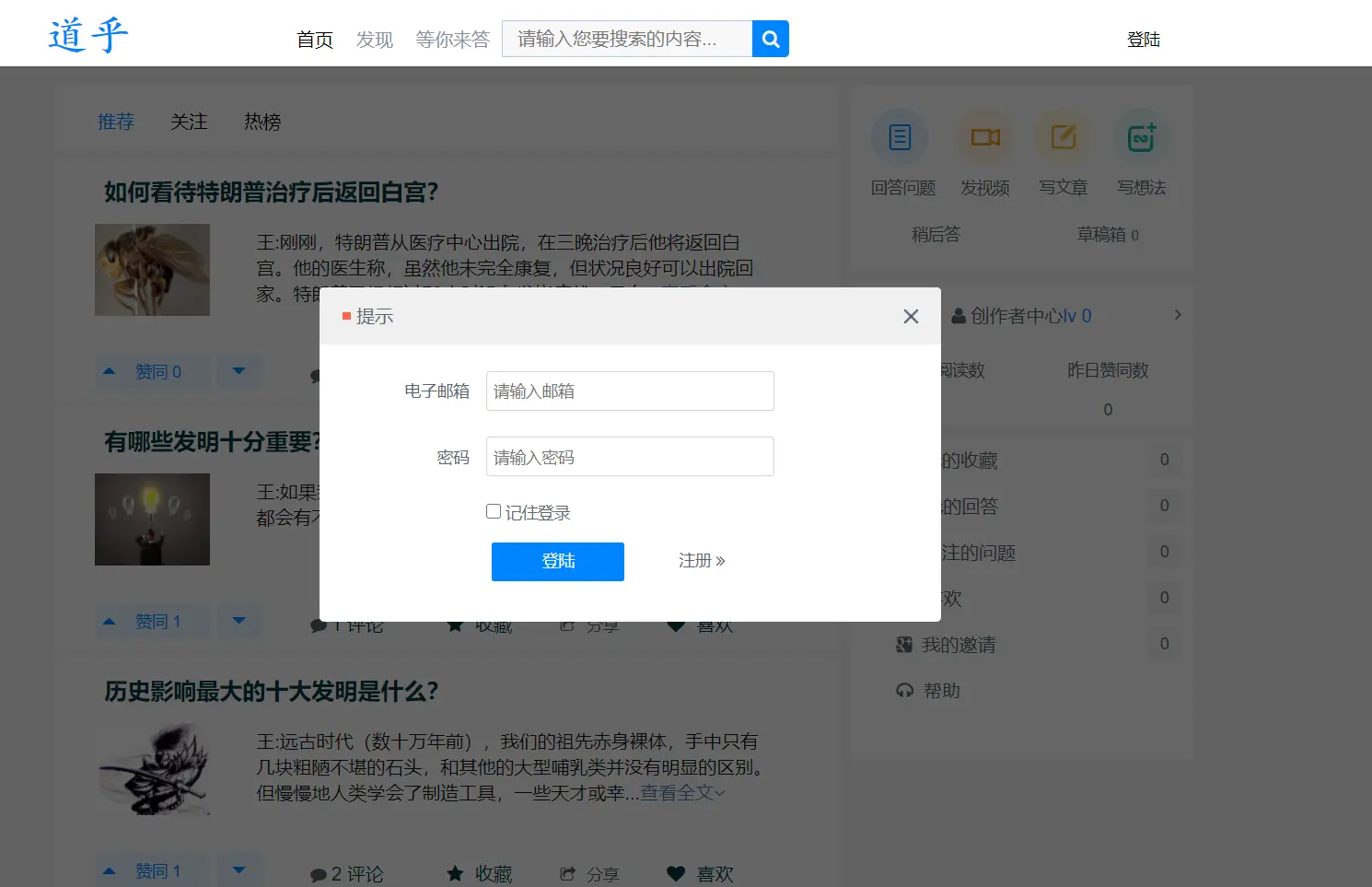The image size is (1372, 887).
Task: Open the 发现 menu item in top navigation
Action: (x=374, y=40)
